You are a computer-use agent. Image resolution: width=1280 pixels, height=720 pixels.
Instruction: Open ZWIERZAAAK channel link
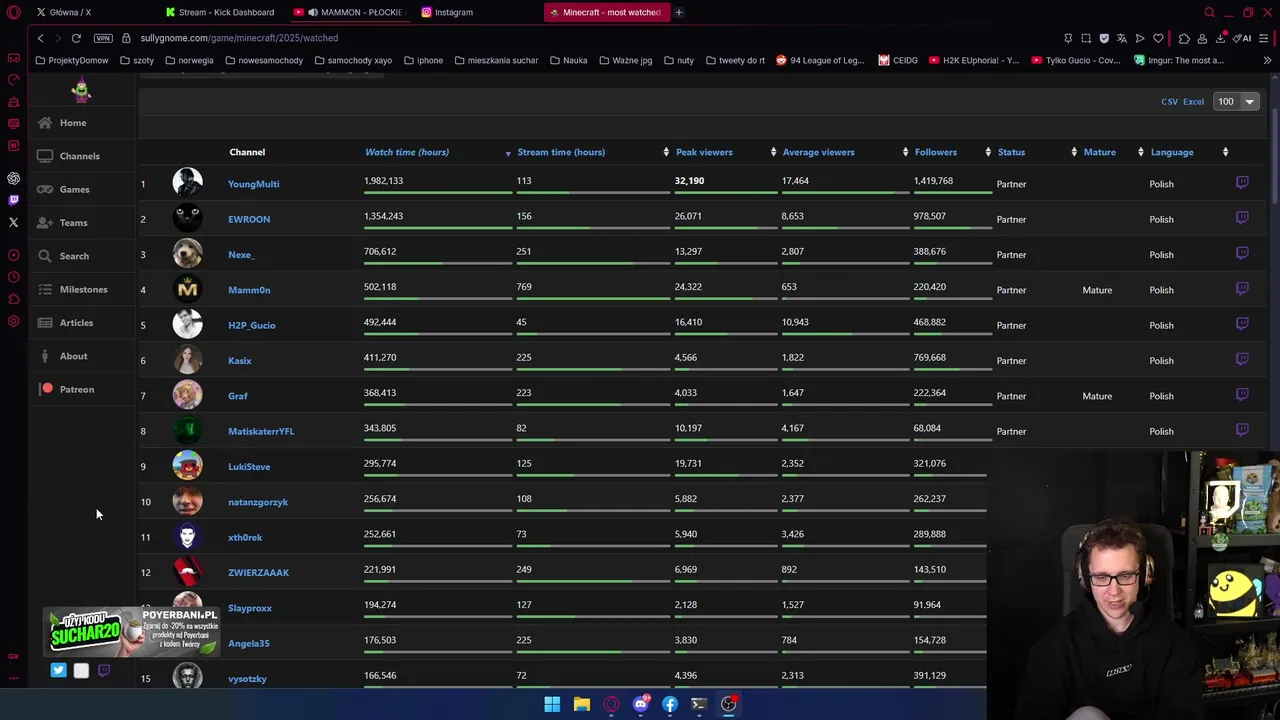258,572
